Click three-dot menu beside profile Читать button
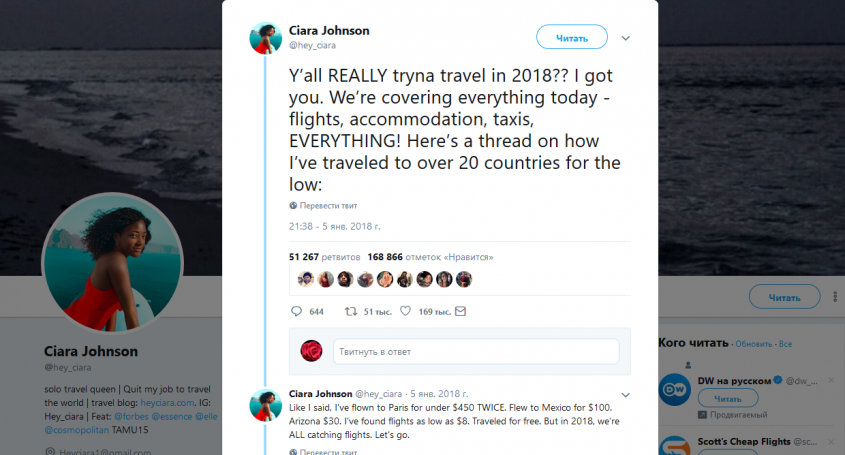 (x=835, y=297)
